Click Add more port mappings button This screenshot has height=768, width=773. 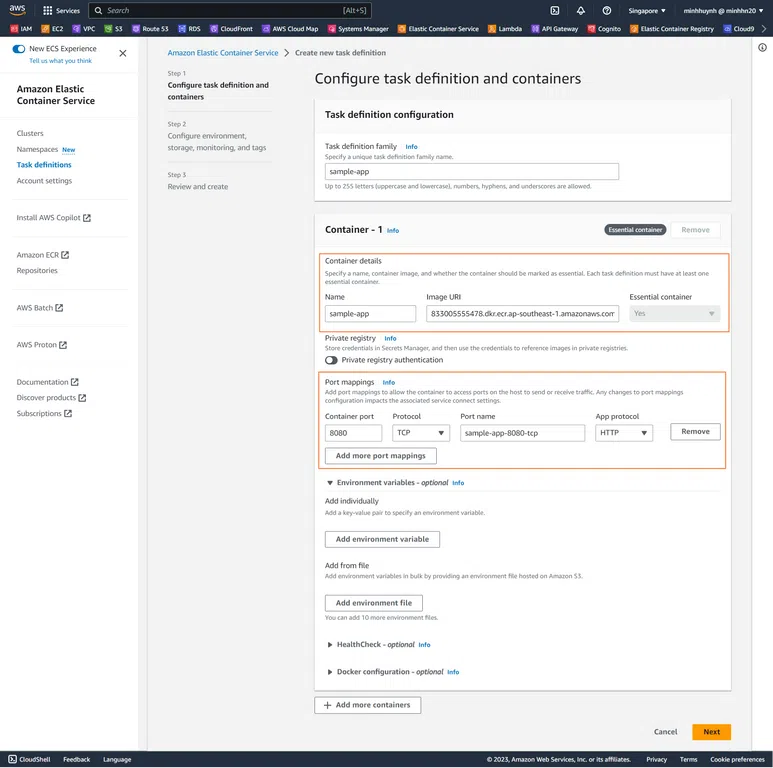point(381,455)
